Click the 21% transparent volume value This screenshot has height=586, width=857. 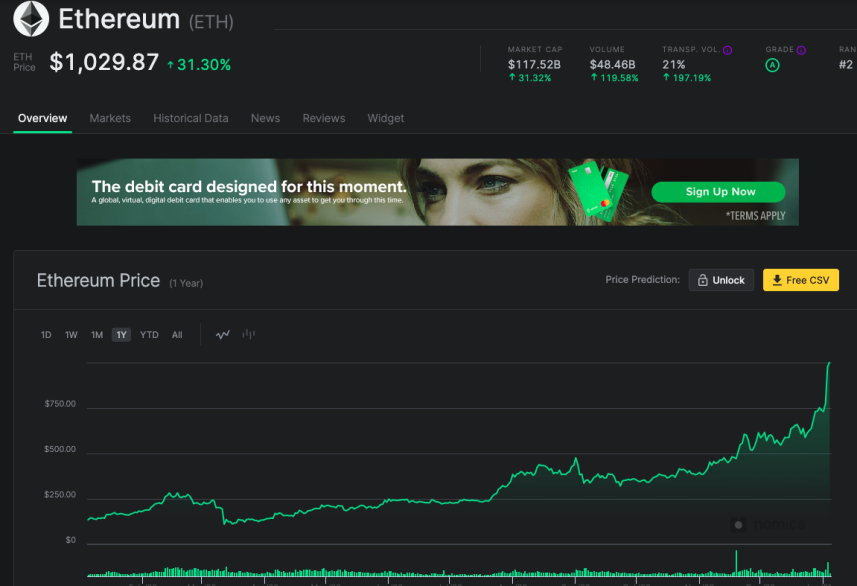pos(673,65)
